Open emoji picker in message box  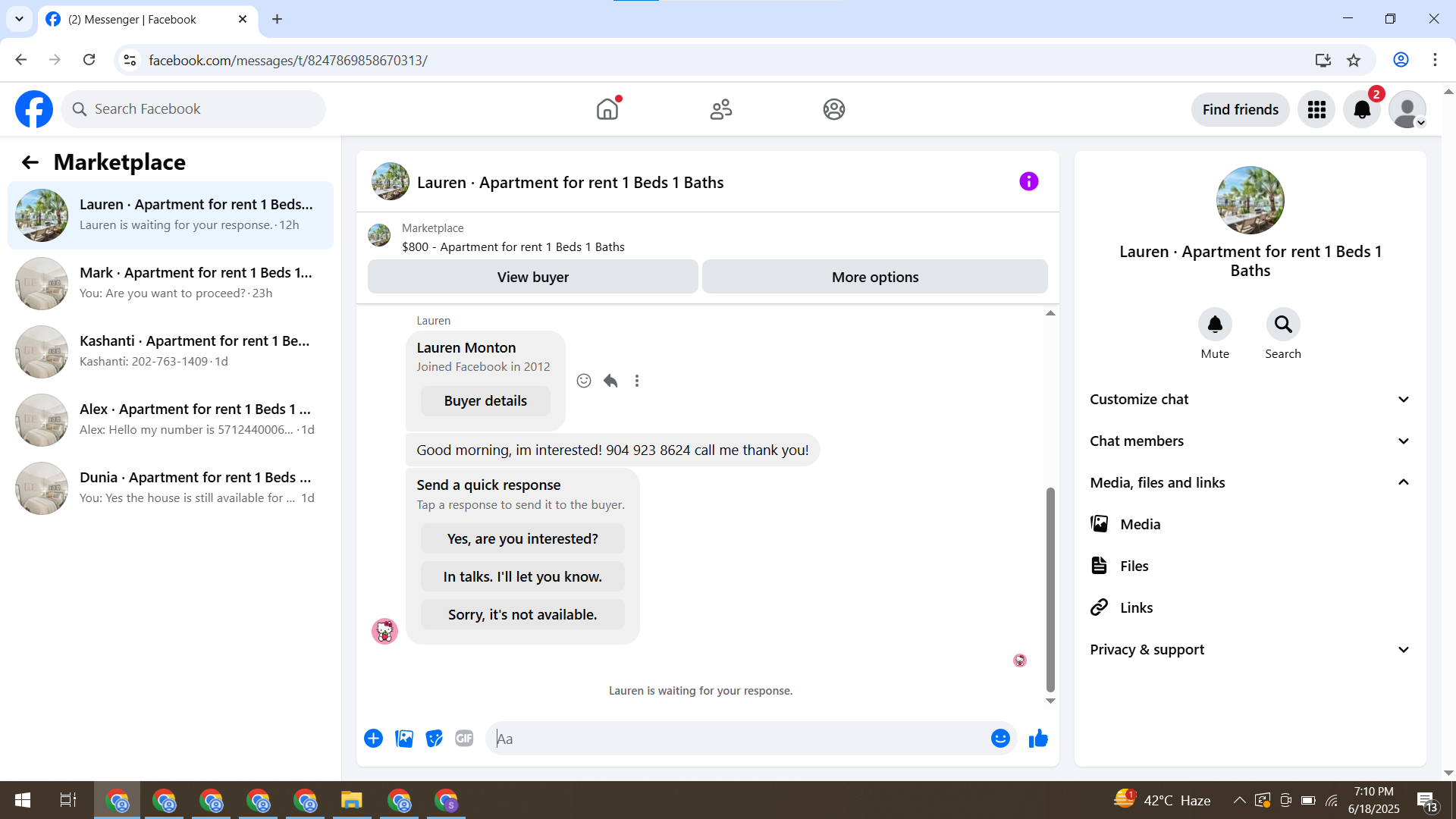click(1000, 739)
